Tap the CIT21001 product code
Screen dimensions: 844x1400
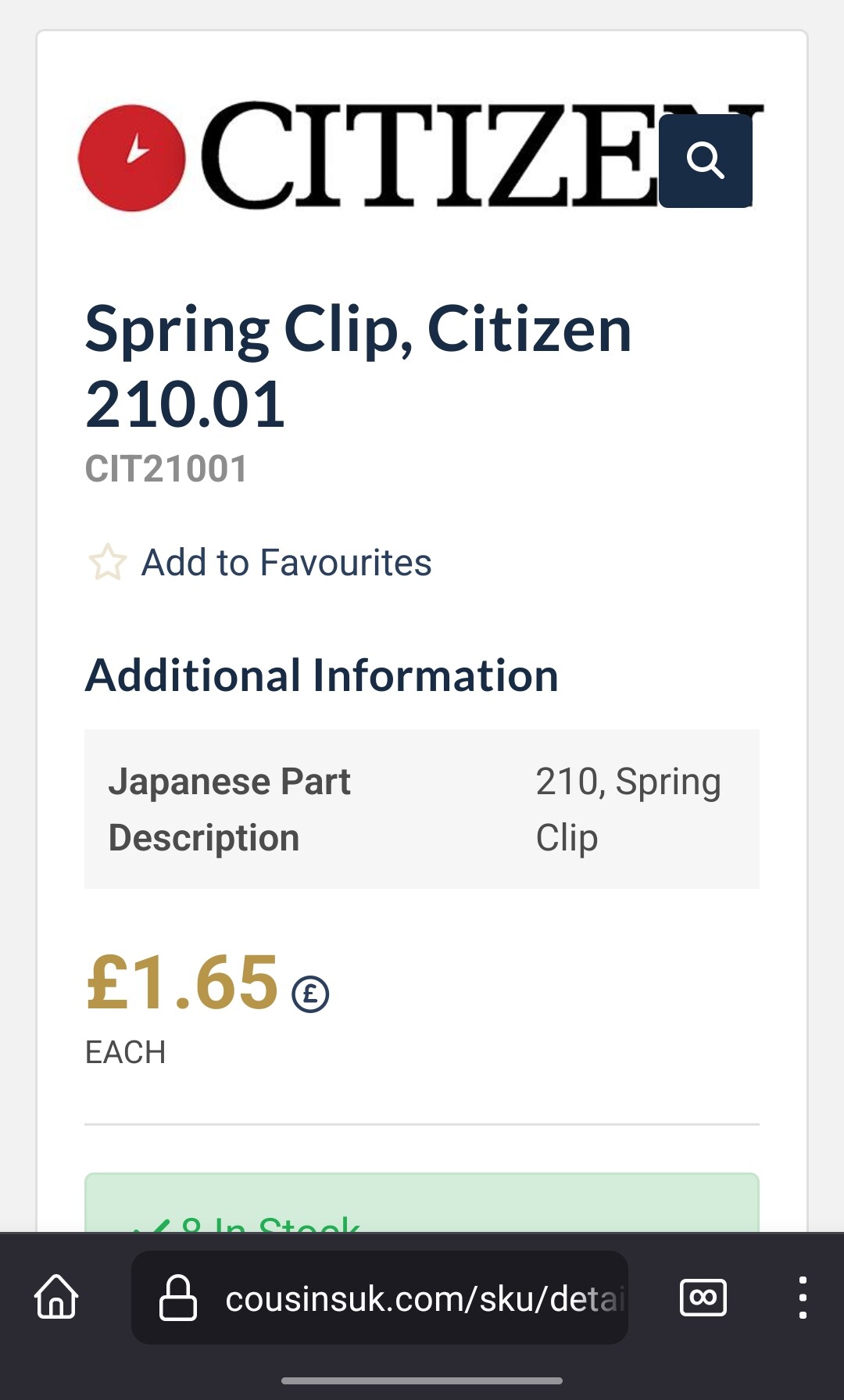(166, 469)
